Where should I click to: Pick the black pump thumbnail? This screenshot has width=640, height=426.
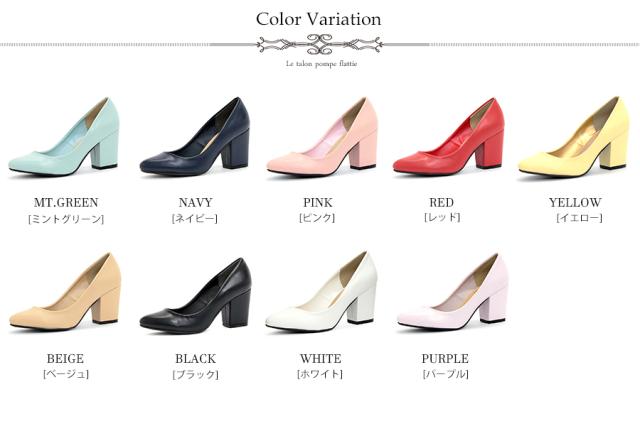click(x=196, y=296)
